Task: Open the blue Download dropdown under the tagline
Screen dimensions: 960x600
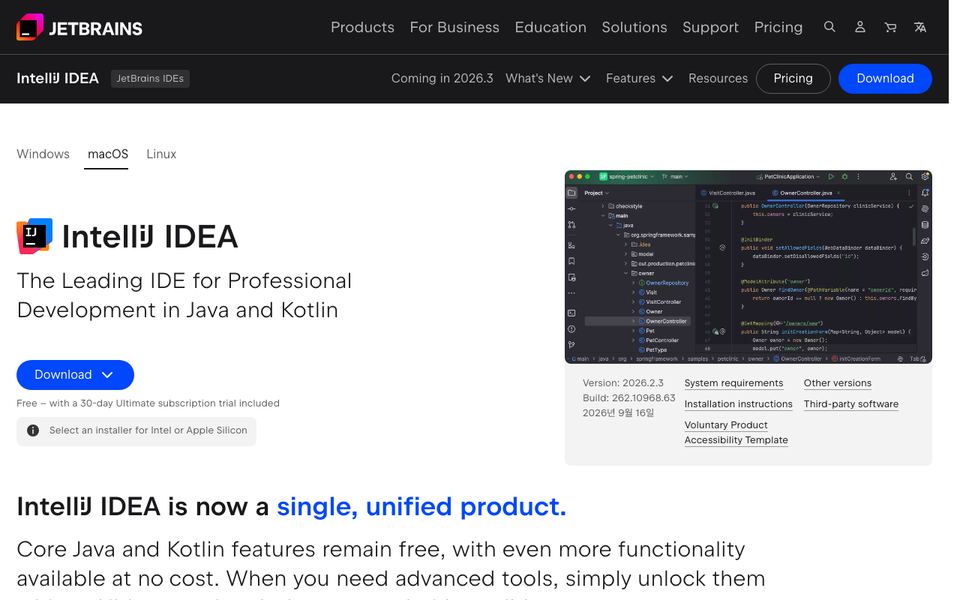Action: click(x=75, y=375)
